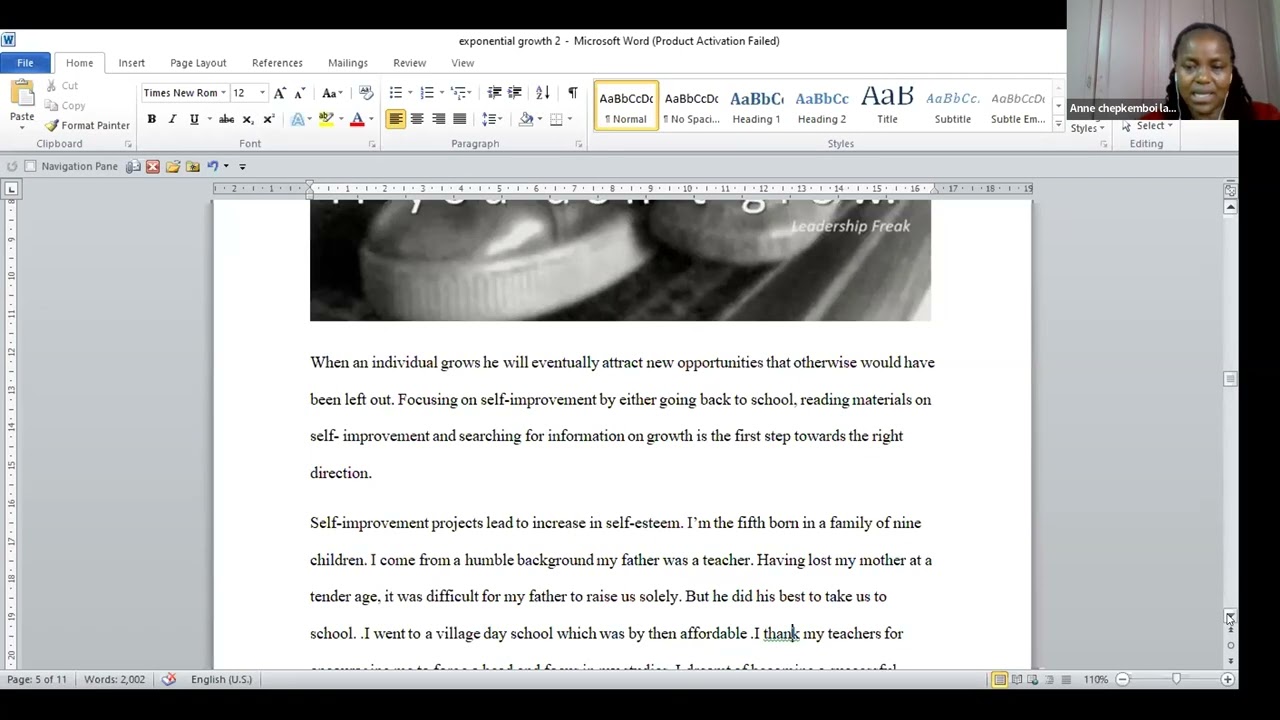Open the Select dropdown in Editing
1280x720 pixels.
click(1153, 126)
